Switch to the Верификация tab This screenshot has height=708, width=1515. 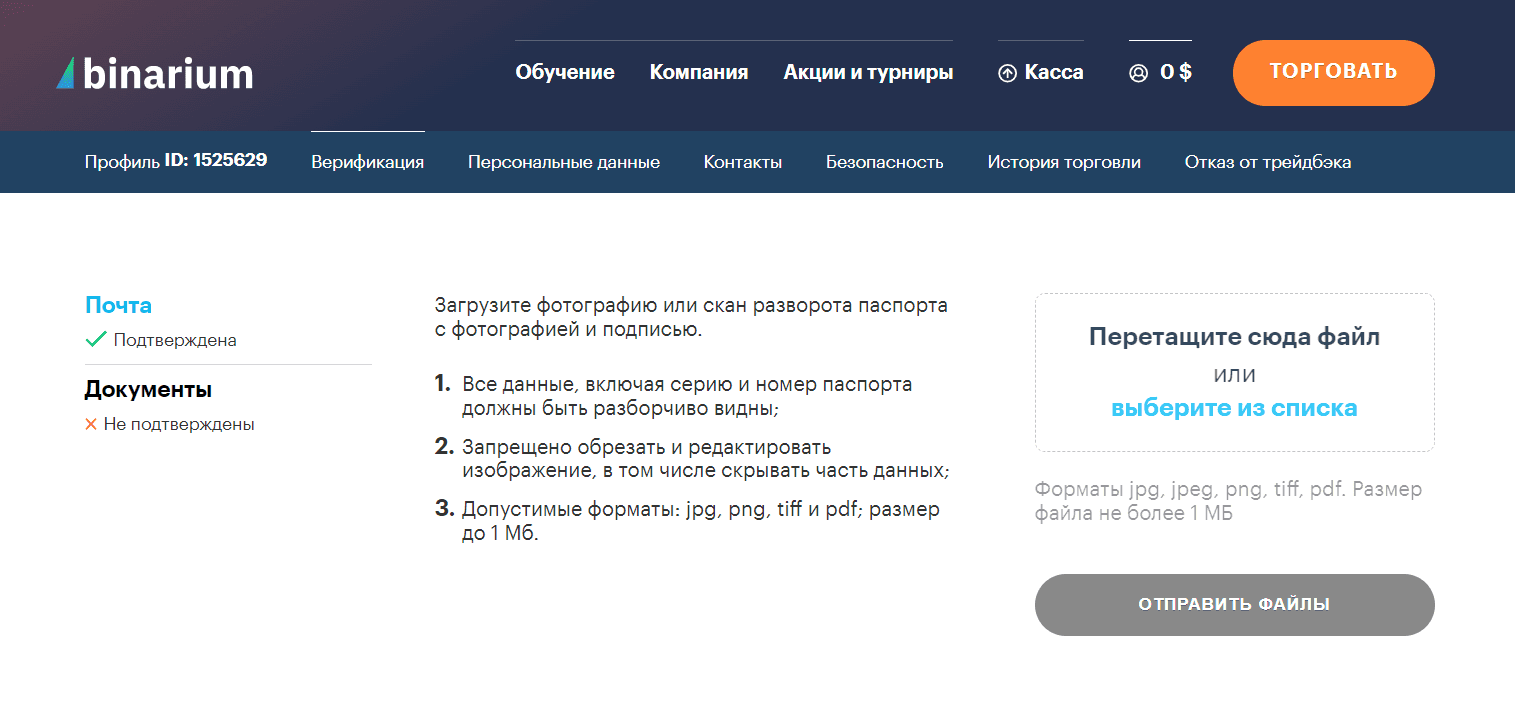tap(368, 162)
